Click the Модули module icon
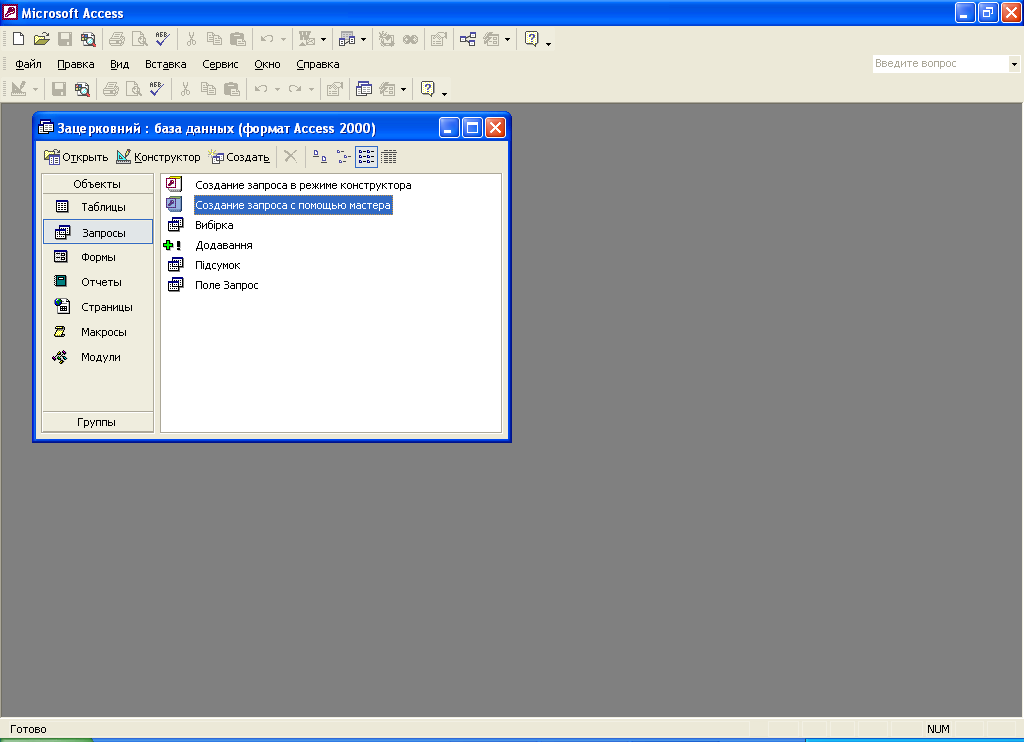This screenshot has height=742, width=1024. pos(60,357)
